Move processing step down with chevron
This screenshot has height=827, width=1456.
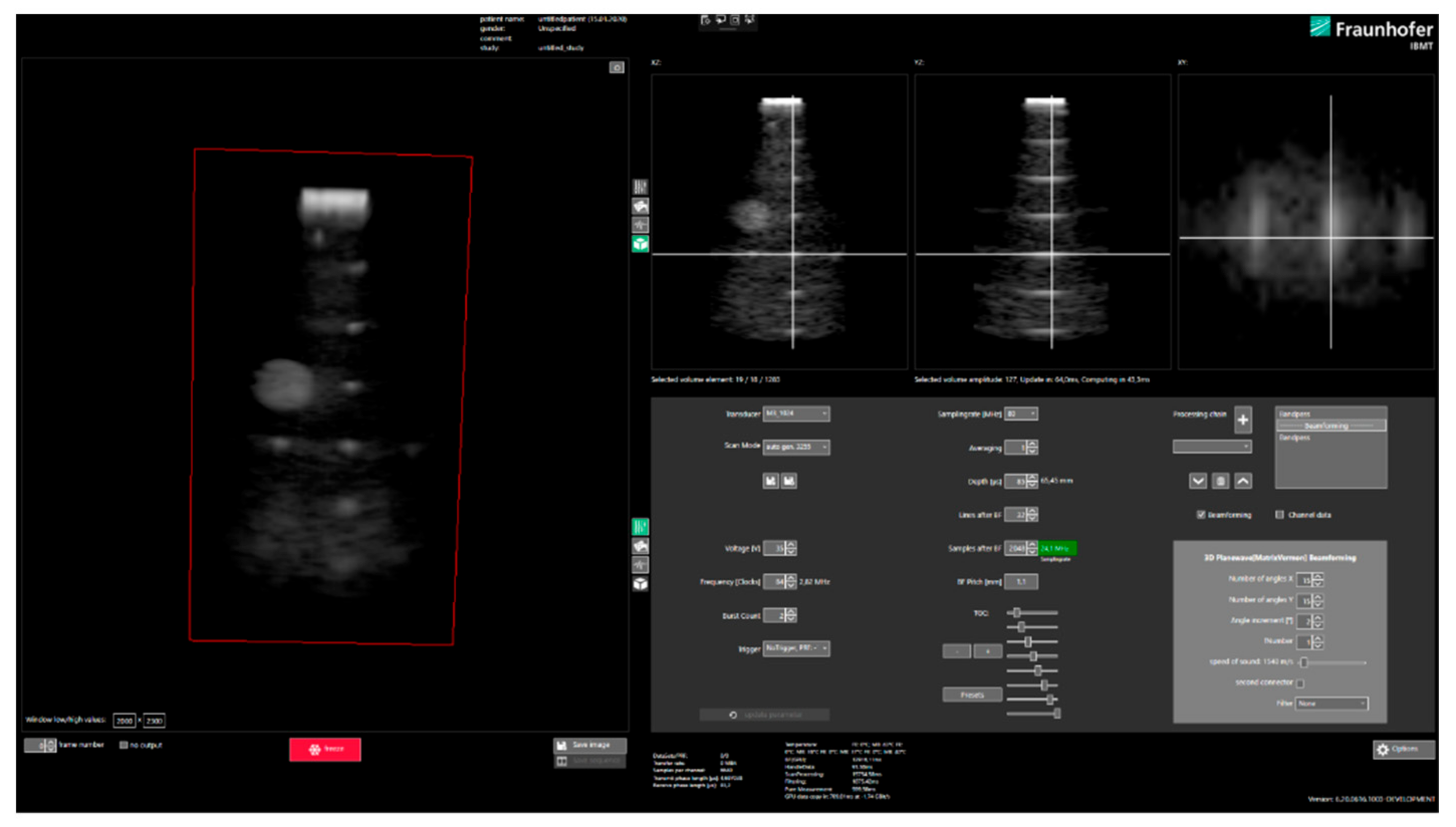[1197, 481]
